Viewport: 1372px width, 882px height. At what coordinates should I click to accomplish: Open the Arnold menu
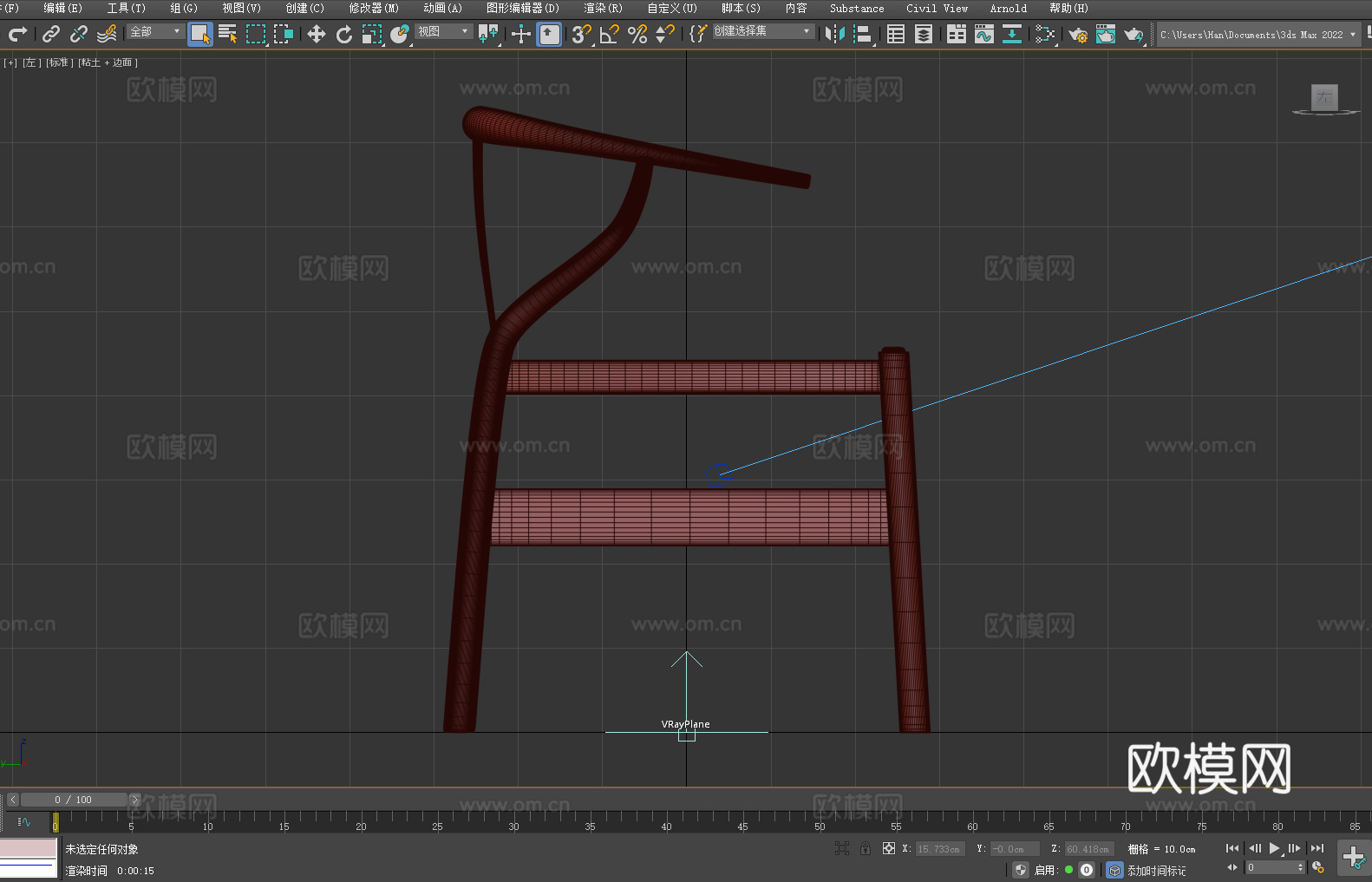coord(1008,8)
